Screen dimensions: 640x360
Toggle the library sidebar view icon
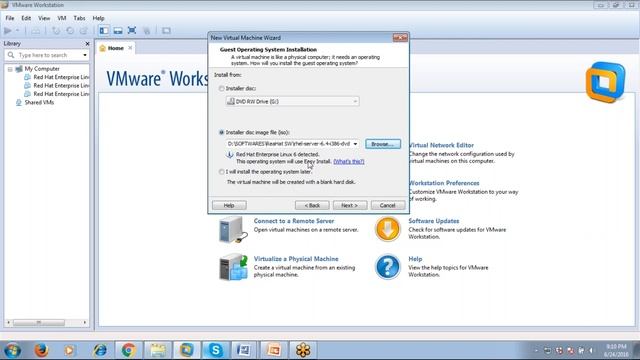(x=104, y=30)
